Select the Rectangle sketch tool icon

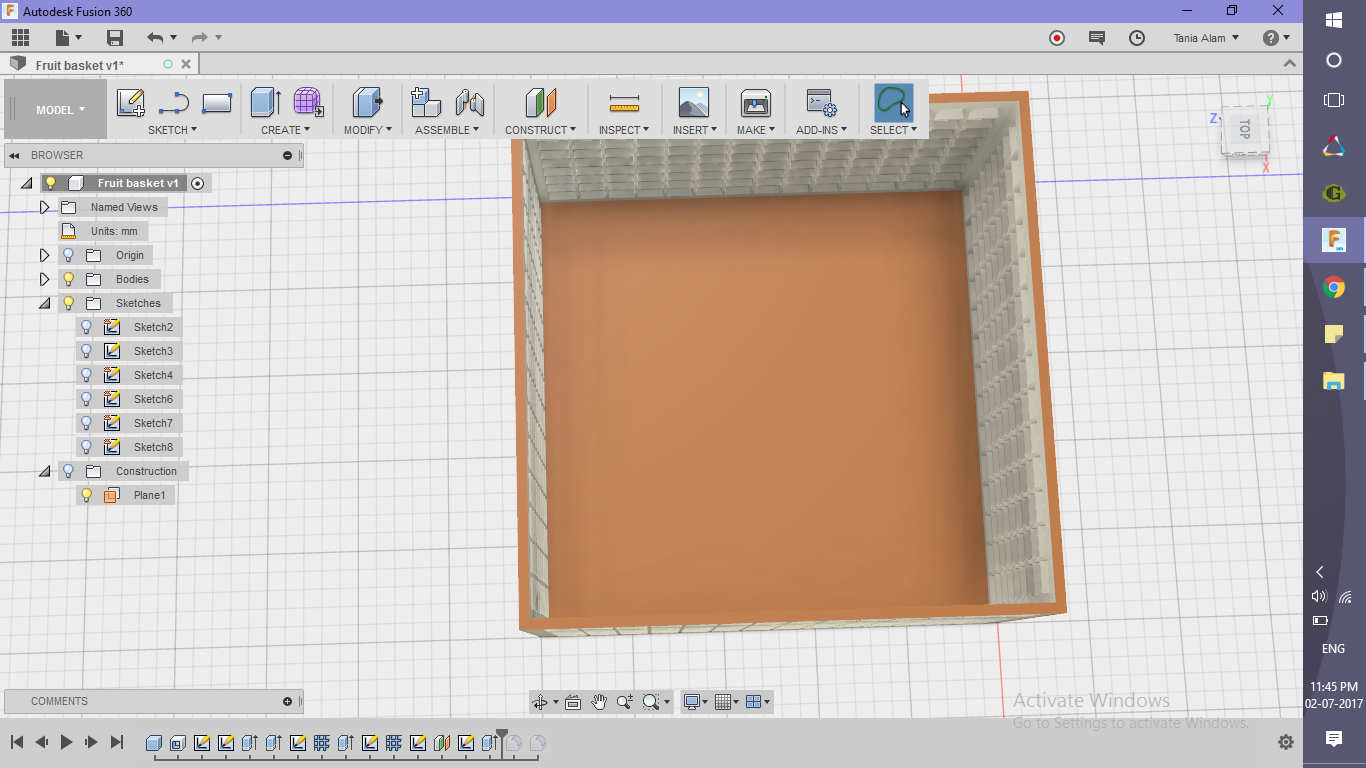217,102
